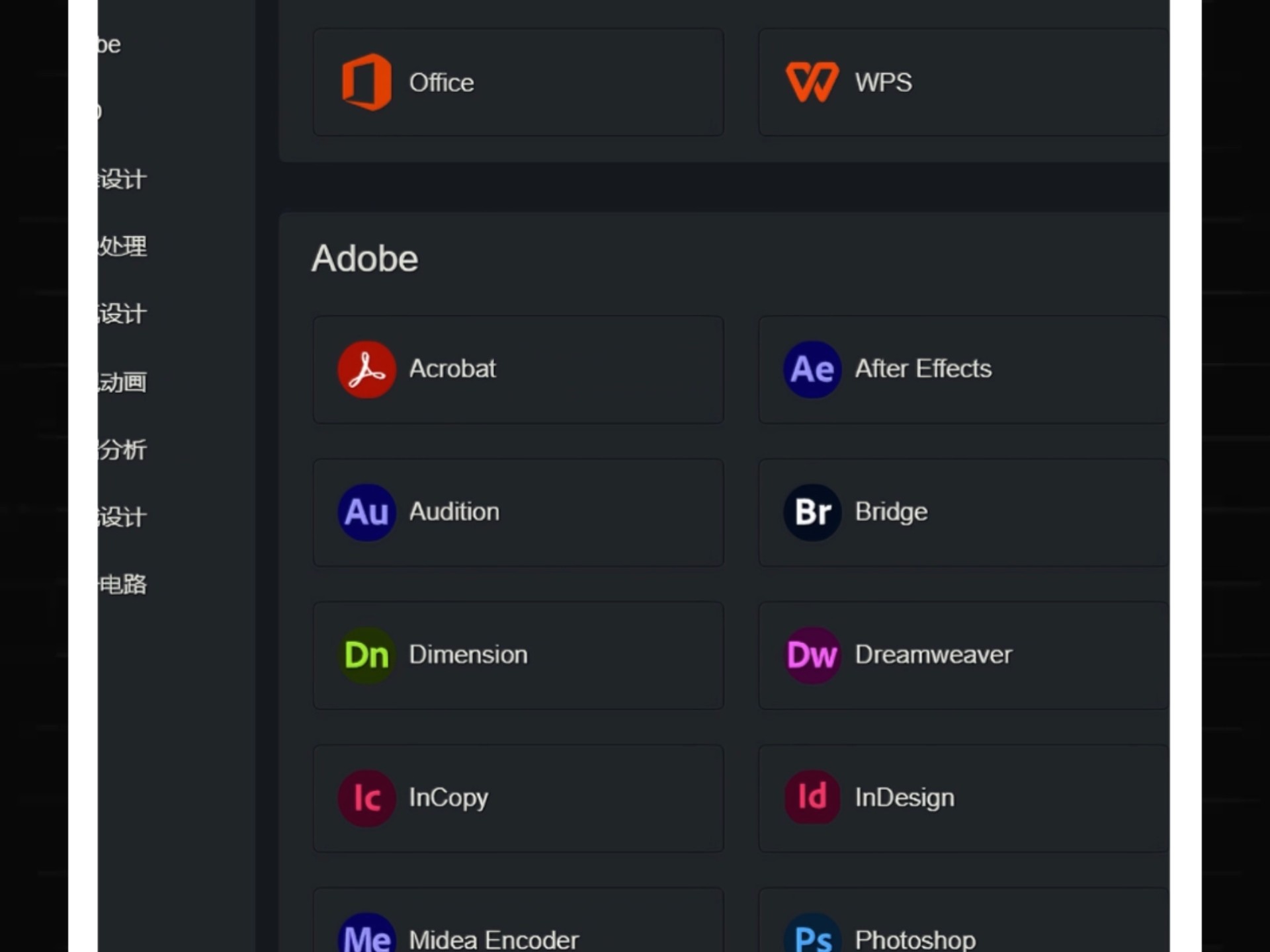Select the Dreamweaver card text

coord(933,654)
